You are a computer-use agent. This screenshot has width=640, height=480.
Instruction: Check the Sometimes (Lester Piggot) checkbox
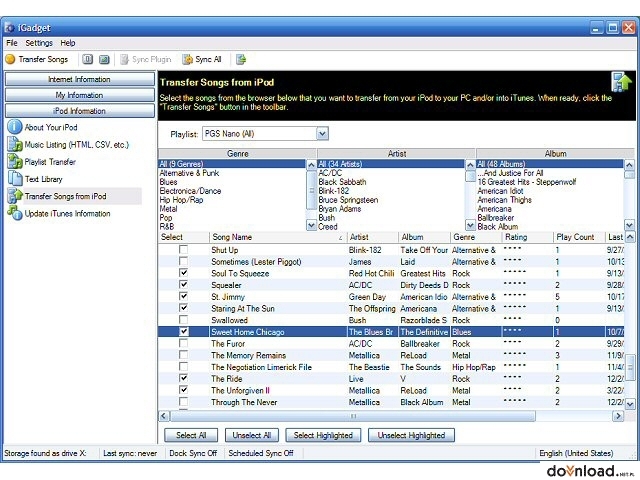pos(184,261)
